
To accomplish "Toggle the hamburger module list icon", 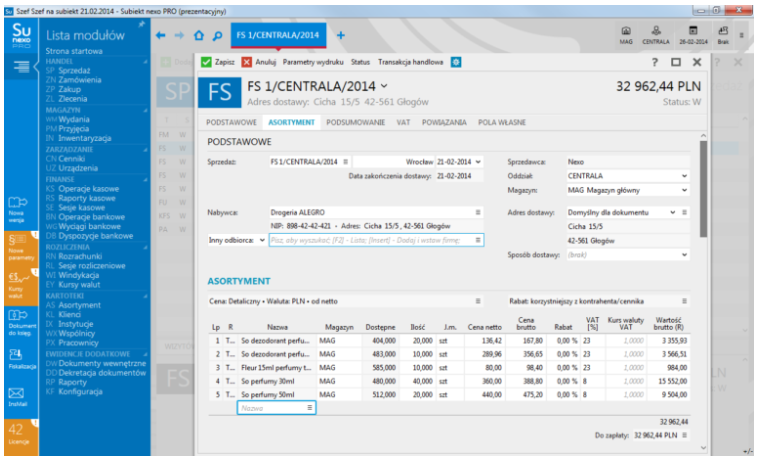I will (21, 66).
